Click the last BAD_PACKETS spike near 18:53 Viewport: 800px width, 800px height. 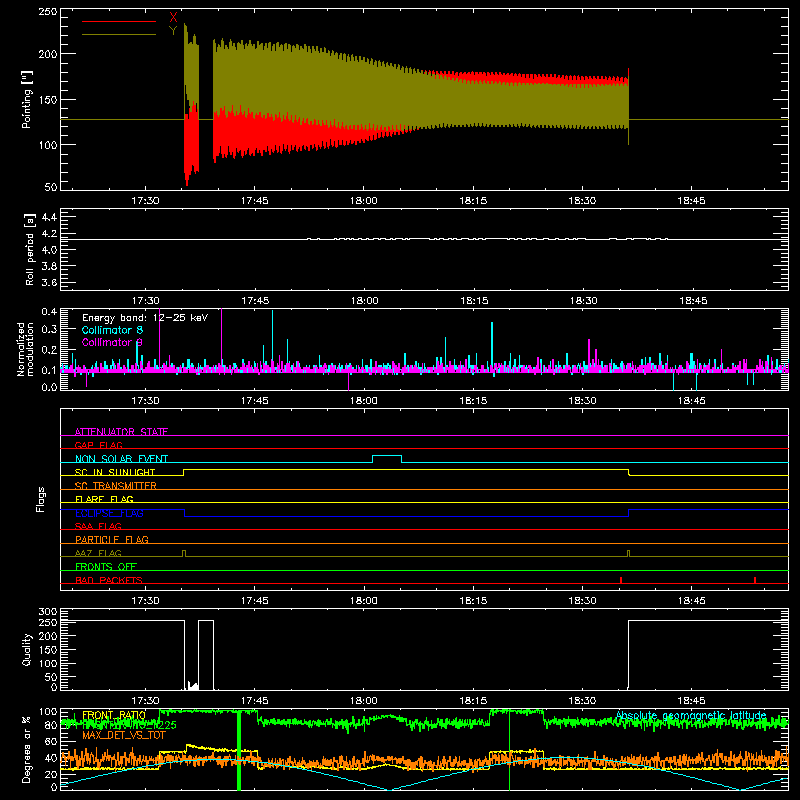pyautogui.click(x=755, y=580)
